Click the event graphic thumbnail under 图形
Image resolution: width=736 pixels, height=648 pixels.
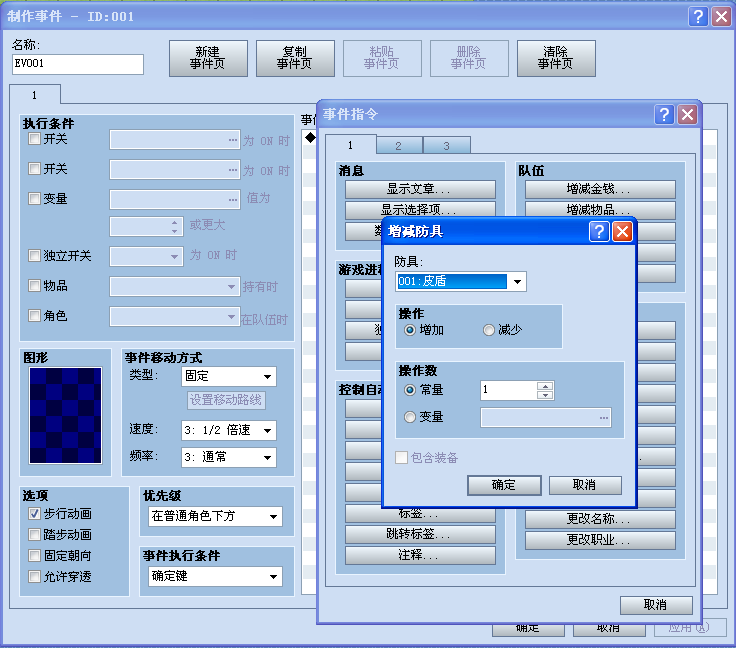pyautogui.click(x=65, y=416)
